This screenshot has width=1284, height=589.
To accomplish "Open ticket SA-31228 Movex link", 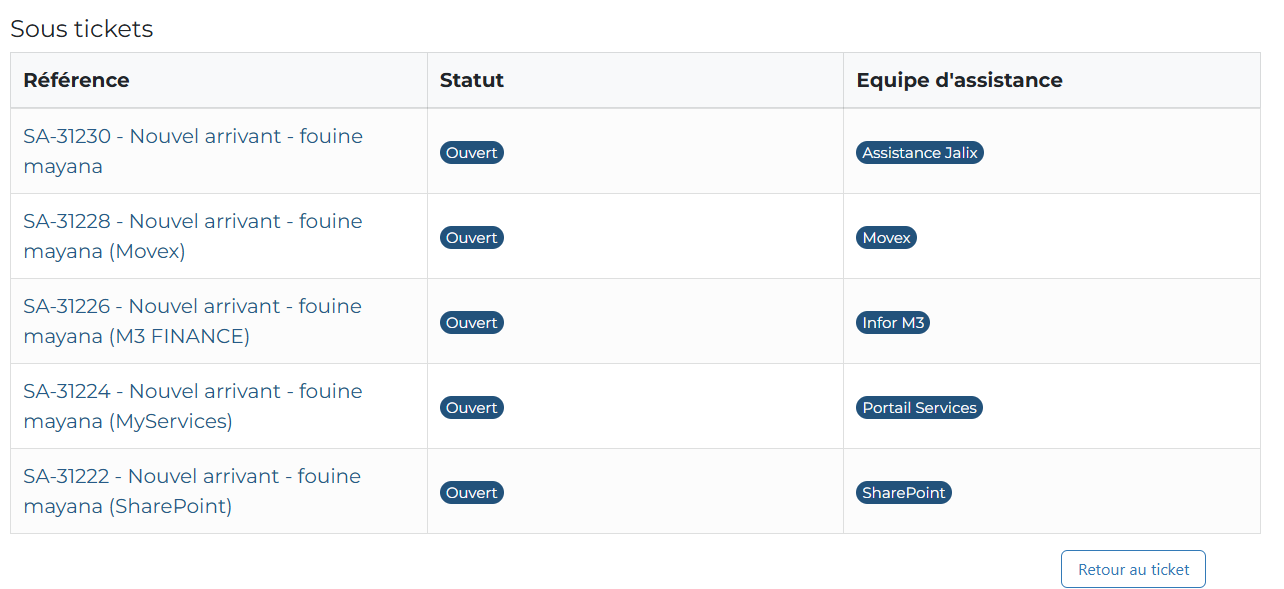I will (193, 236).
